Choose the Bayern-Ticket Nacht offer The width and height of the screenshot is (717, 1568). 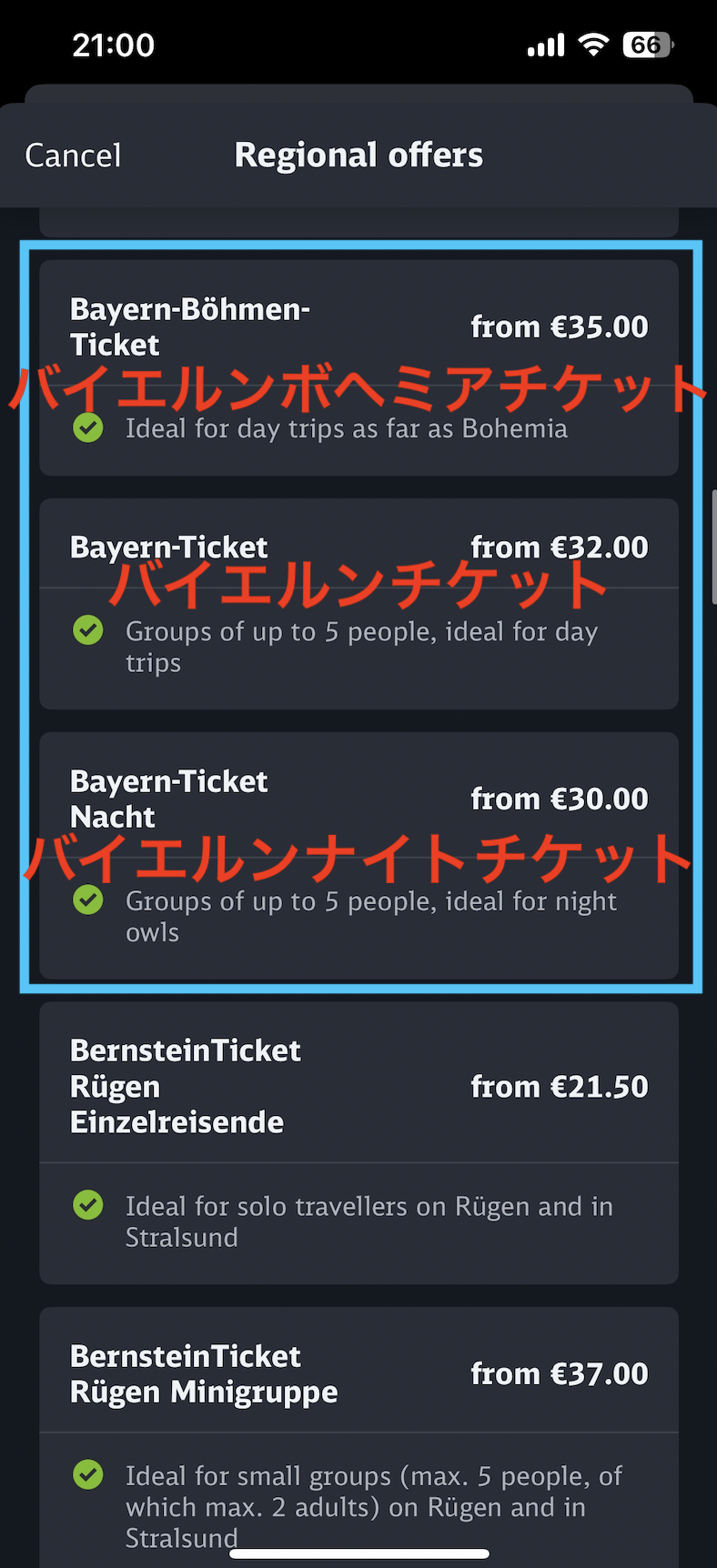[x=358, y=856]
